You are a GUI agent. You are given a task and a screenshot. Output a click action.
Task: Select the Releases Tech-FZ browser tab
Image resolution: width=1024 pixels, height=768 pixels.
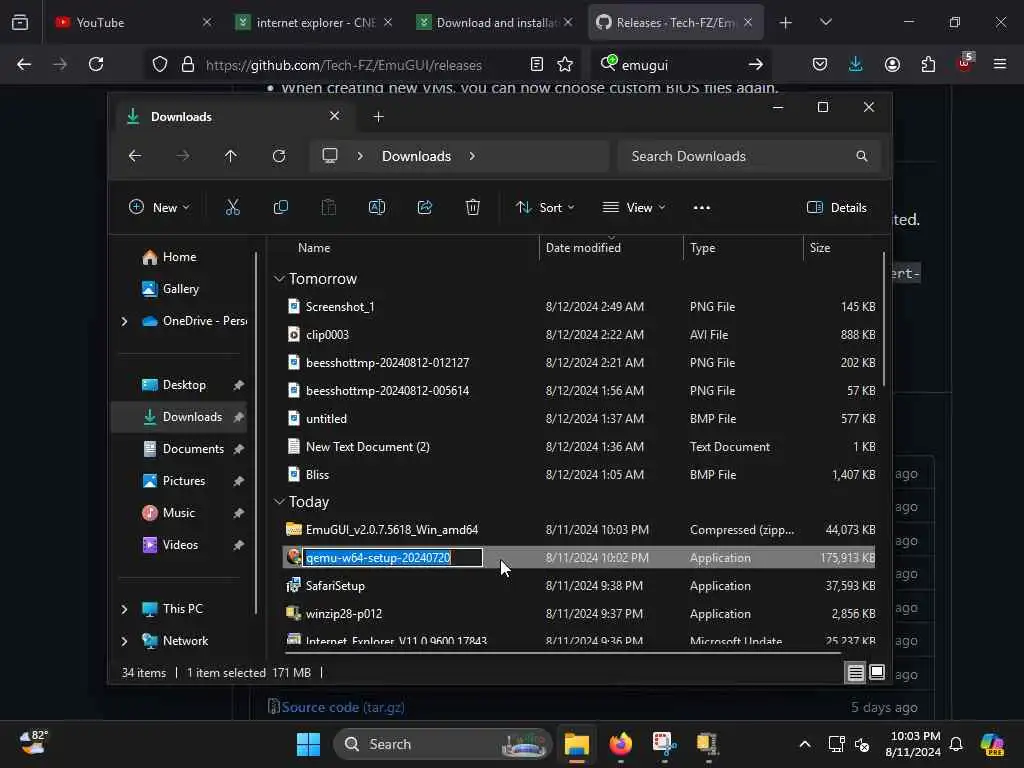(x=676, y=22)
